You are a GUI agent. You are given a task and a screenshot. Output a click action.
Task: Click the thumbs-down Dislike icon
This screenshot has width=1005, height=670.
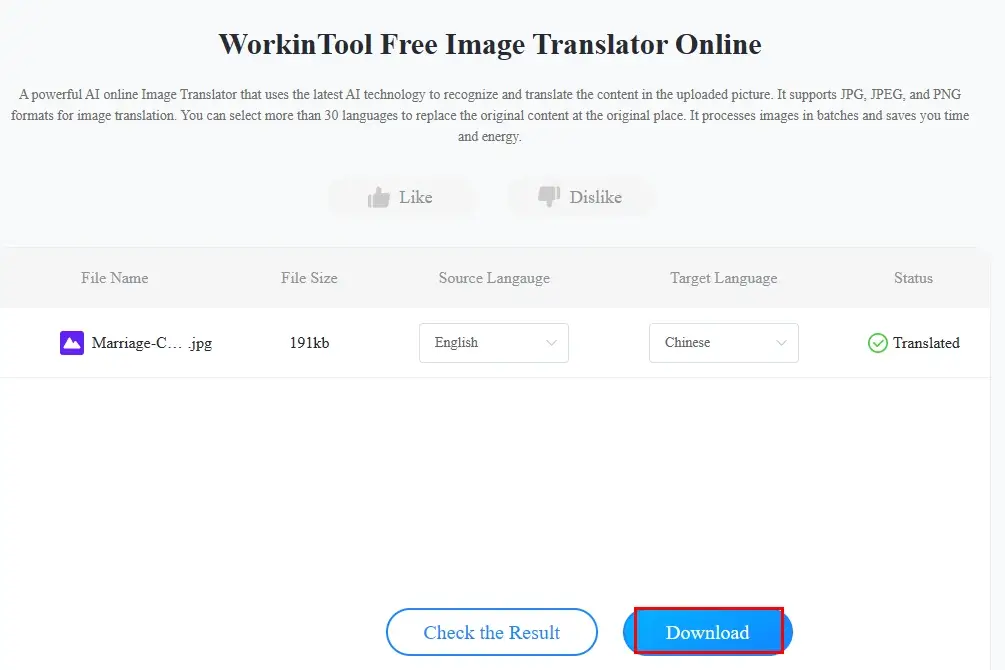549,197
